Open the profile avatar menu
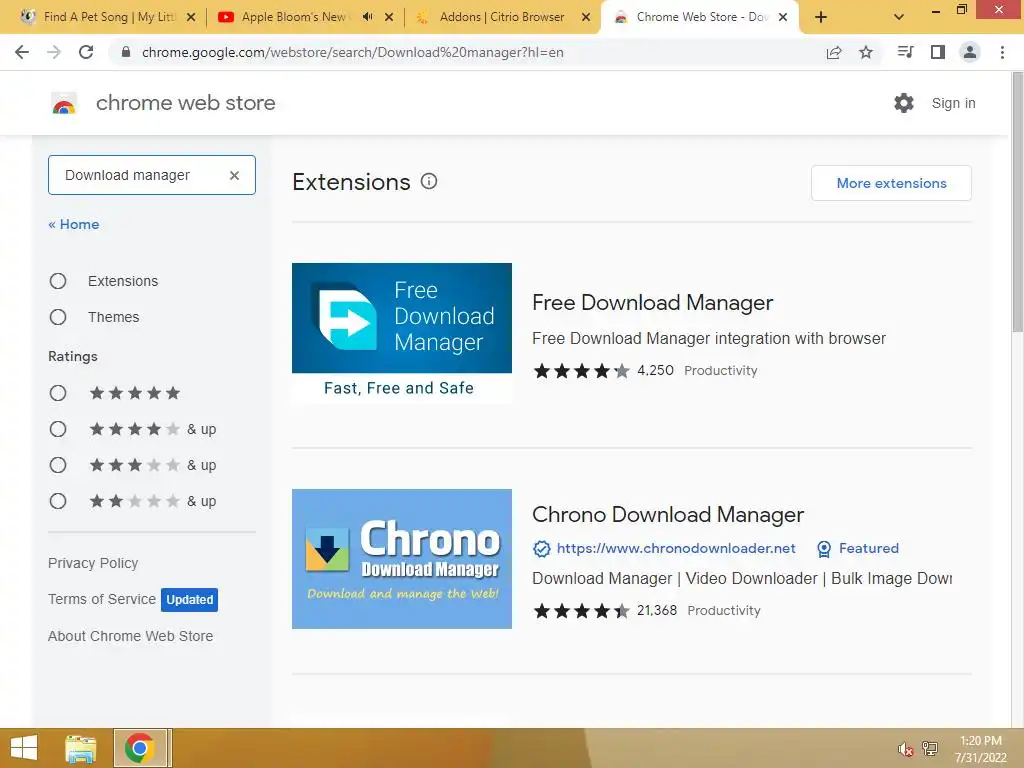The width and height of the screenshot is (1024, 768). [x=970, y=52]
